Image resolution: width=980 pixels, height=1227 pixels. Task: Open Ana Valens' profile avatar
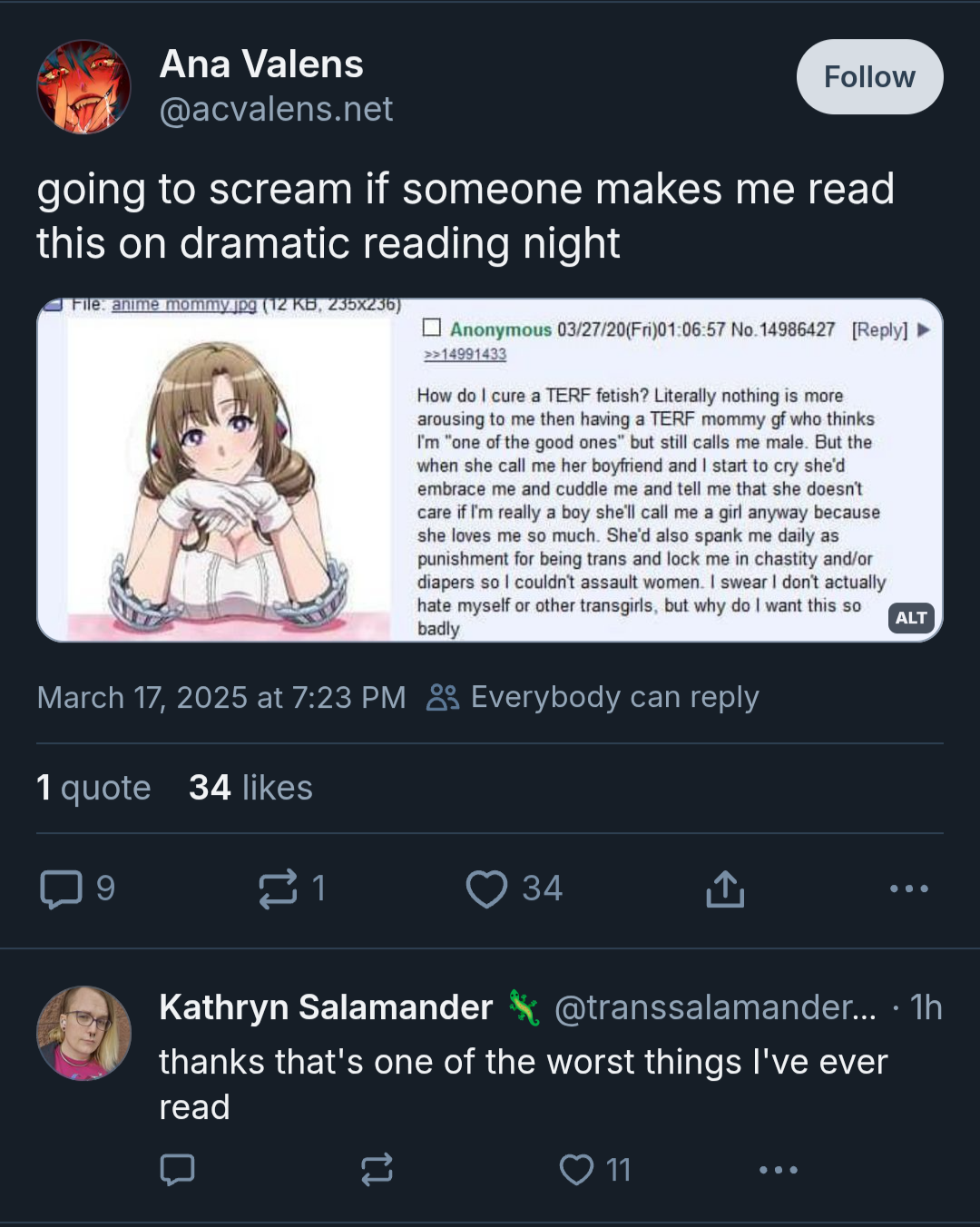pos(83,87)
